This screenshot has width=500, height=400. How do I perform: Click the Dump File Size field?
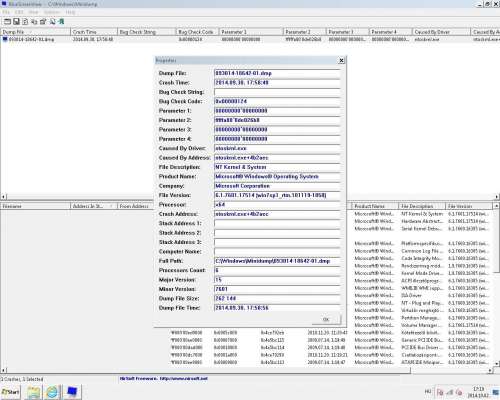277,298
